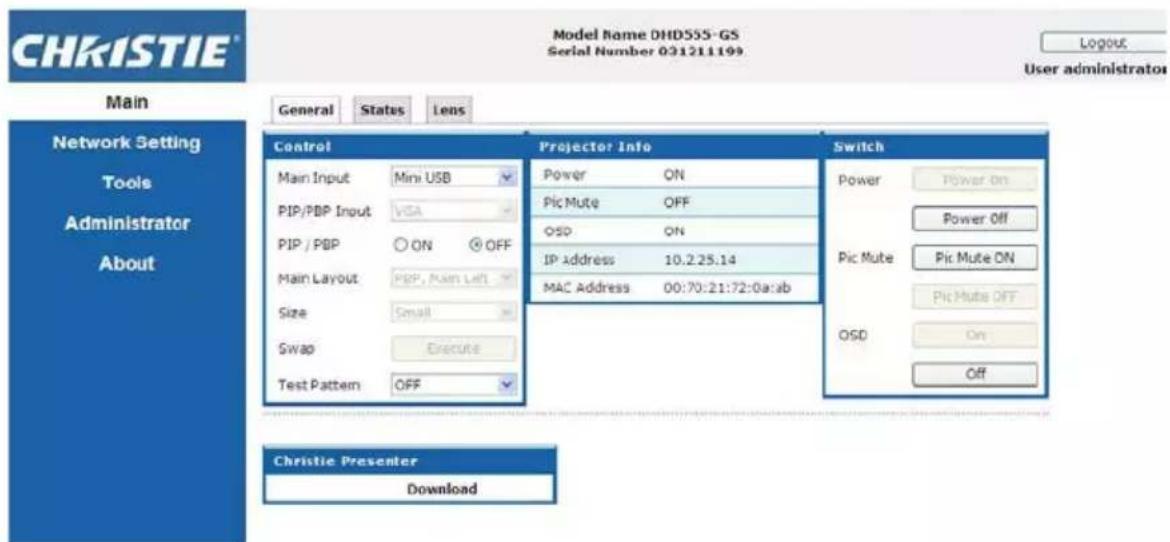Click the OSD row in Projector Info
Viewport: 1170px width, 542px height.
click(675, 231)
